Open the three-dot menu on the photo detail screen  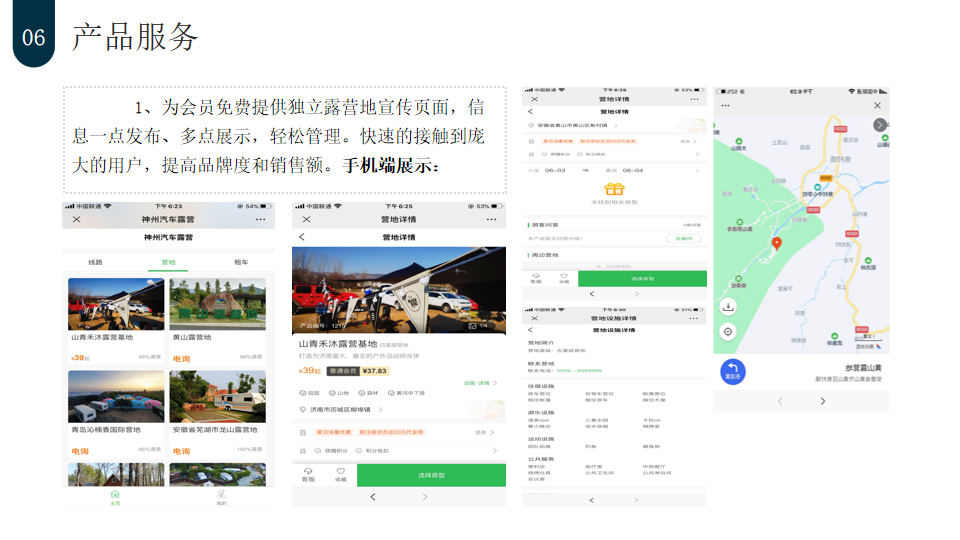(x=492, y=219)
